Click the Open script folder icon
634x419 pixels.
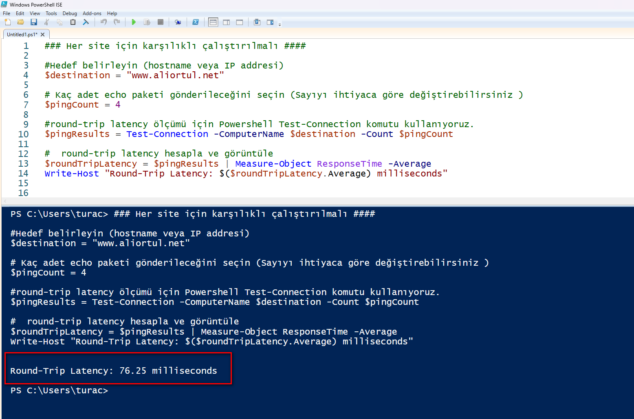[20, 22]
